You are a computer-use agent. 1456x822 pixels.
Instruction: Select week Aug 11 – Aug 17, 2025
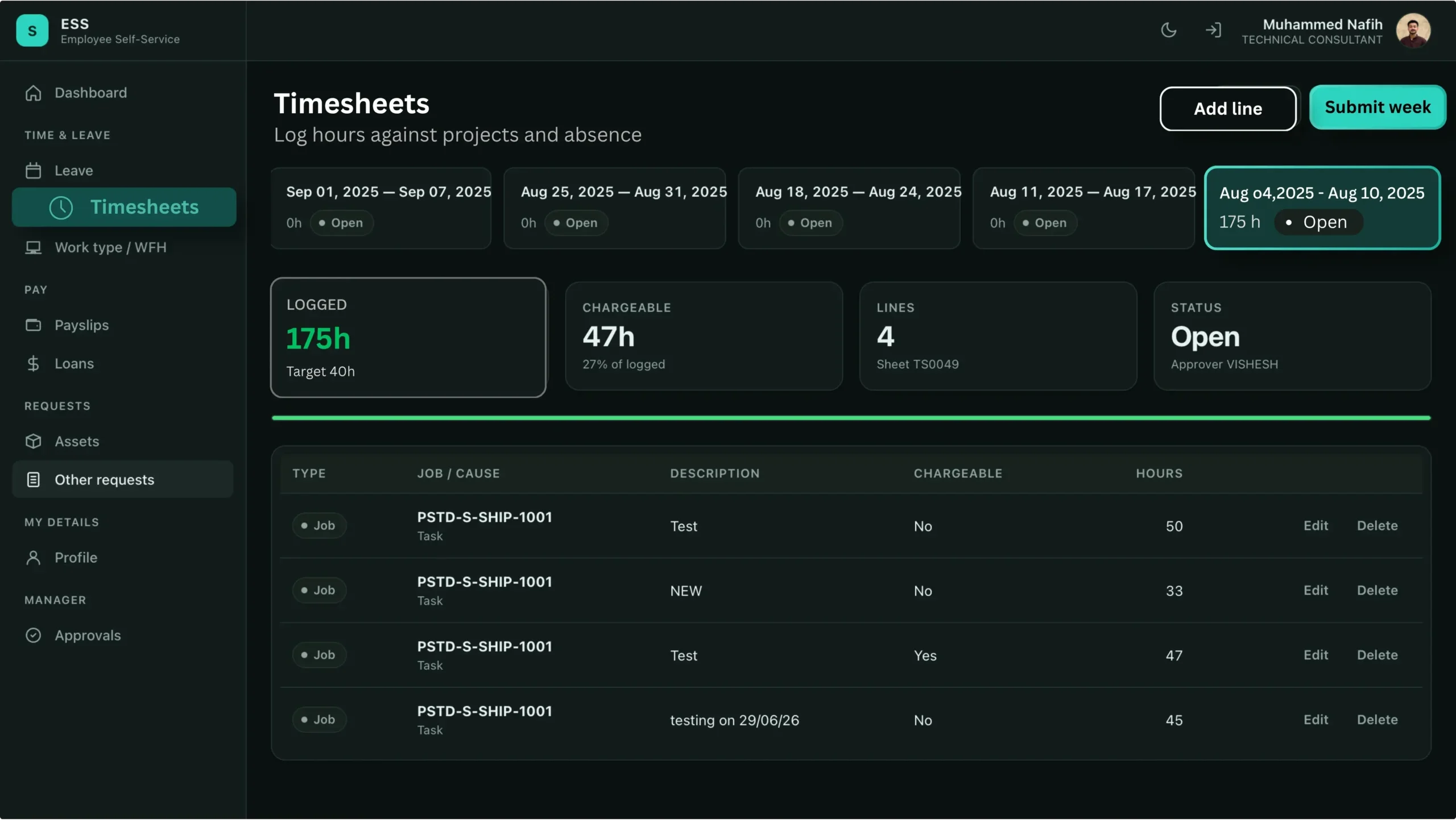1083,208
